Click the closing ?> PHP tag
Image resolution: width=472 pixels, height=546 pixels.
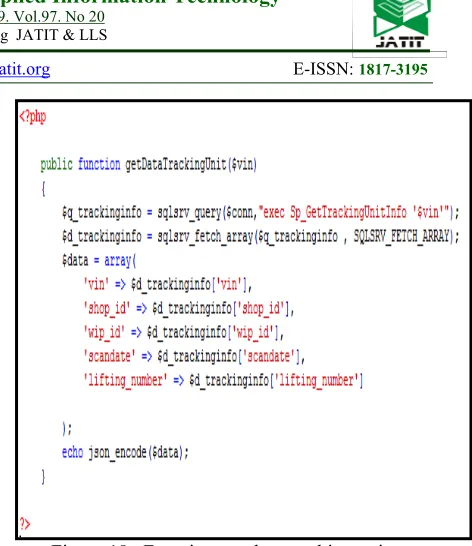tap(25, 523)
